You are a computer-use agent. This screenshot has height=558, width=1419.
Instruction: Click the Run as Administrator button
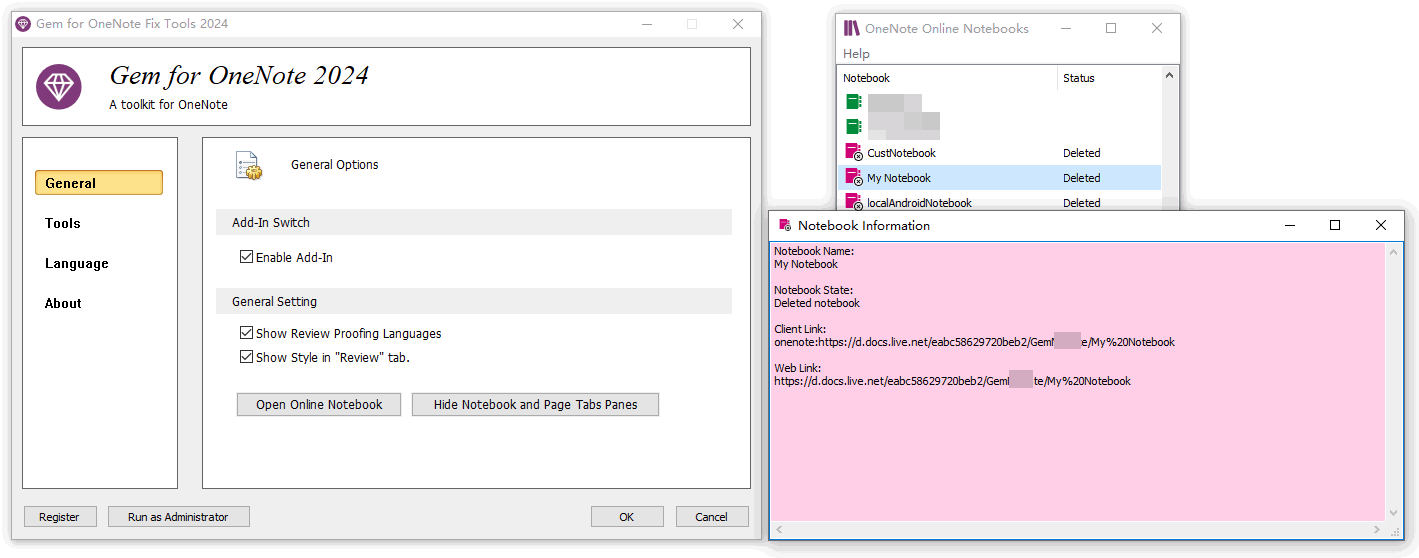(x=178, y=517)
